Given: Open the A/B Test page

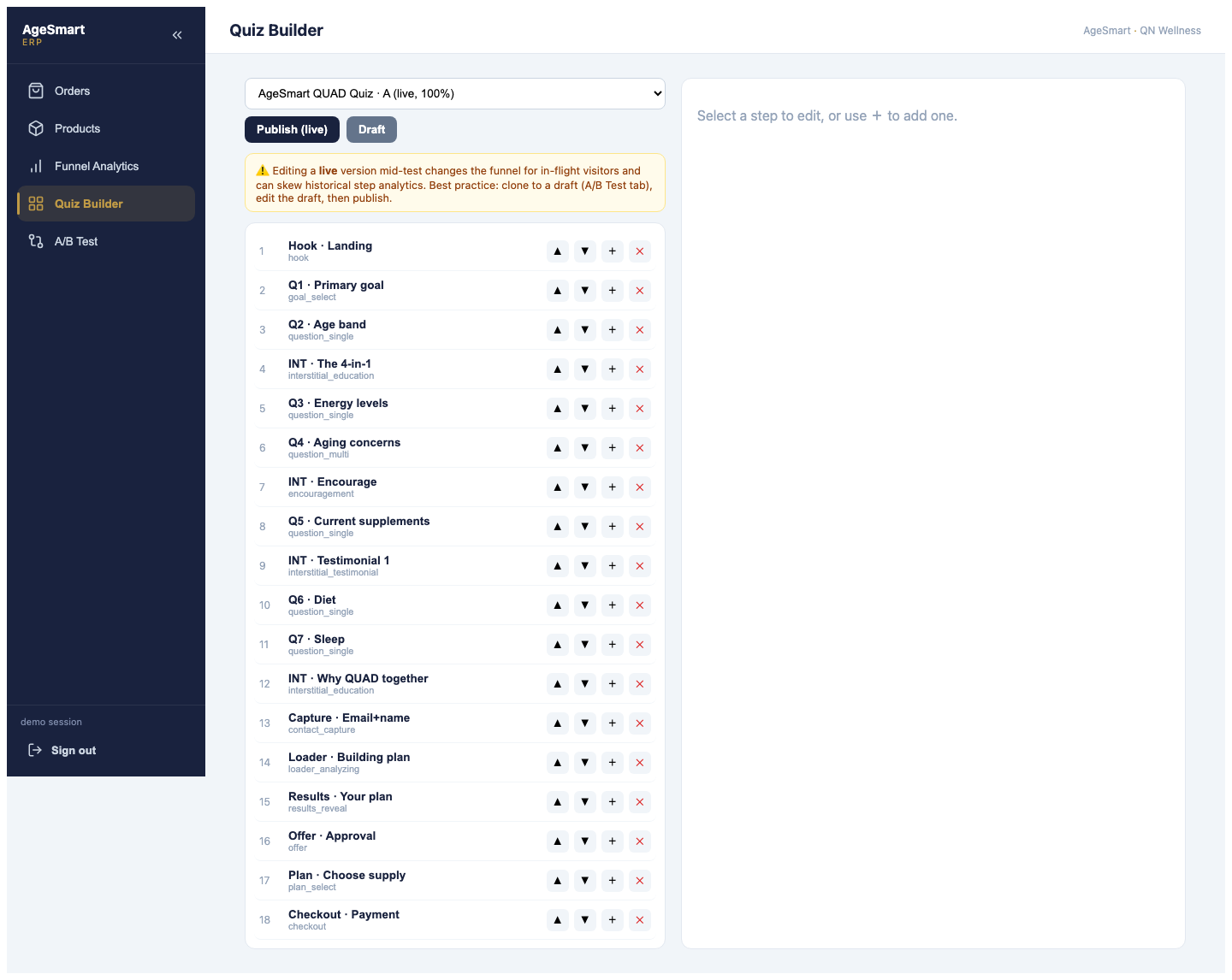Looking at the screenshot, I should tap(106, 241).
